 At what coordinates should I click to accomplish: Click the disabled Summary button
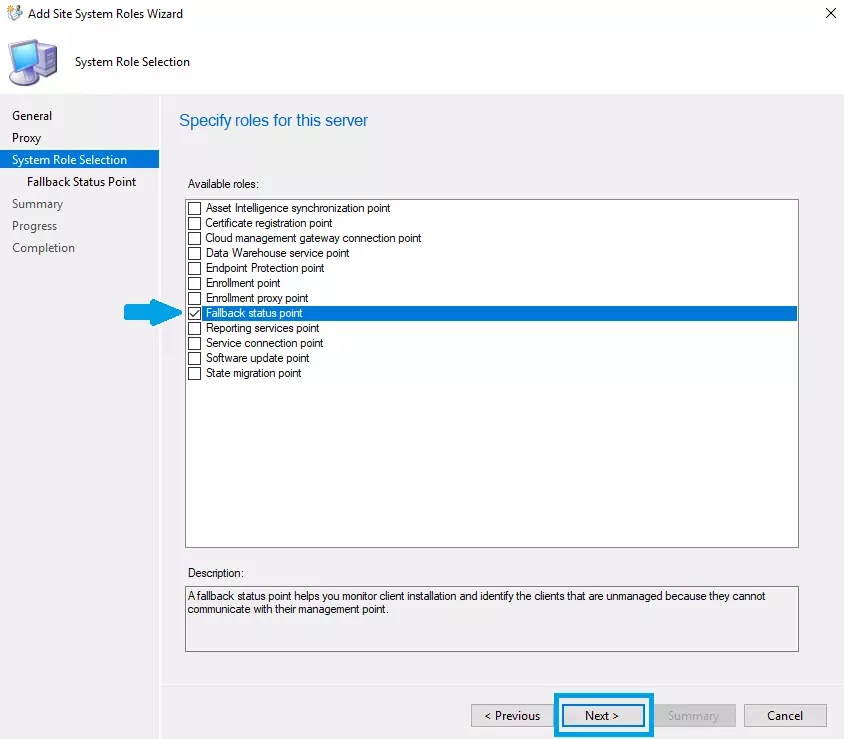(x=694, y=716)
